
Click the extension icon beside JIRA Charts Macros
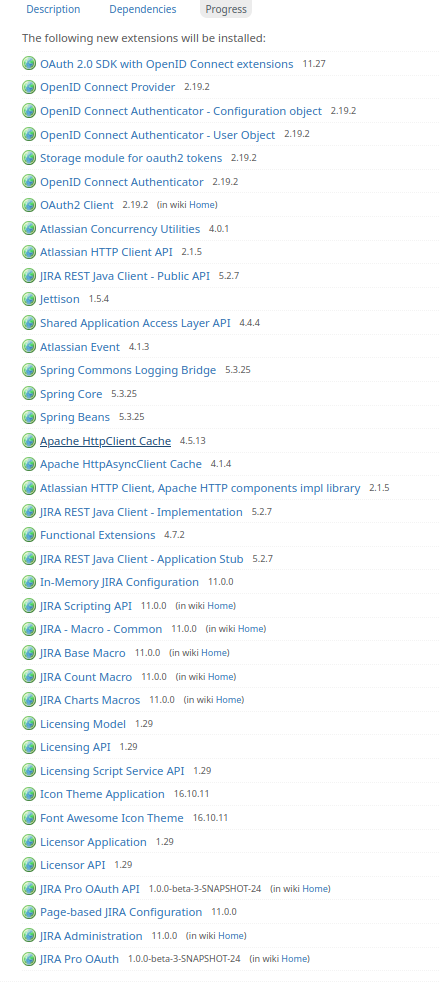(x=29, y=700)
